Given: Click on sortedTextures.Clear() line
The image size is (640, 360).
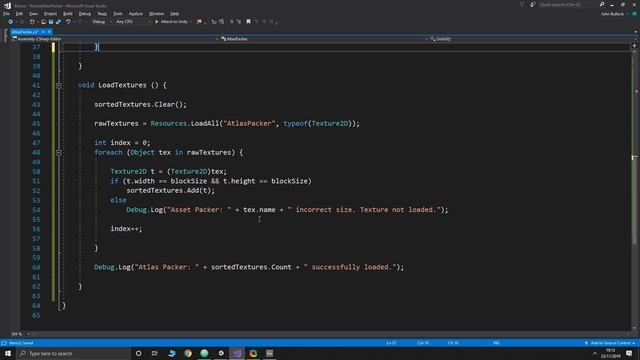Looking at the screenshot, I should click(x=140, y=104).
